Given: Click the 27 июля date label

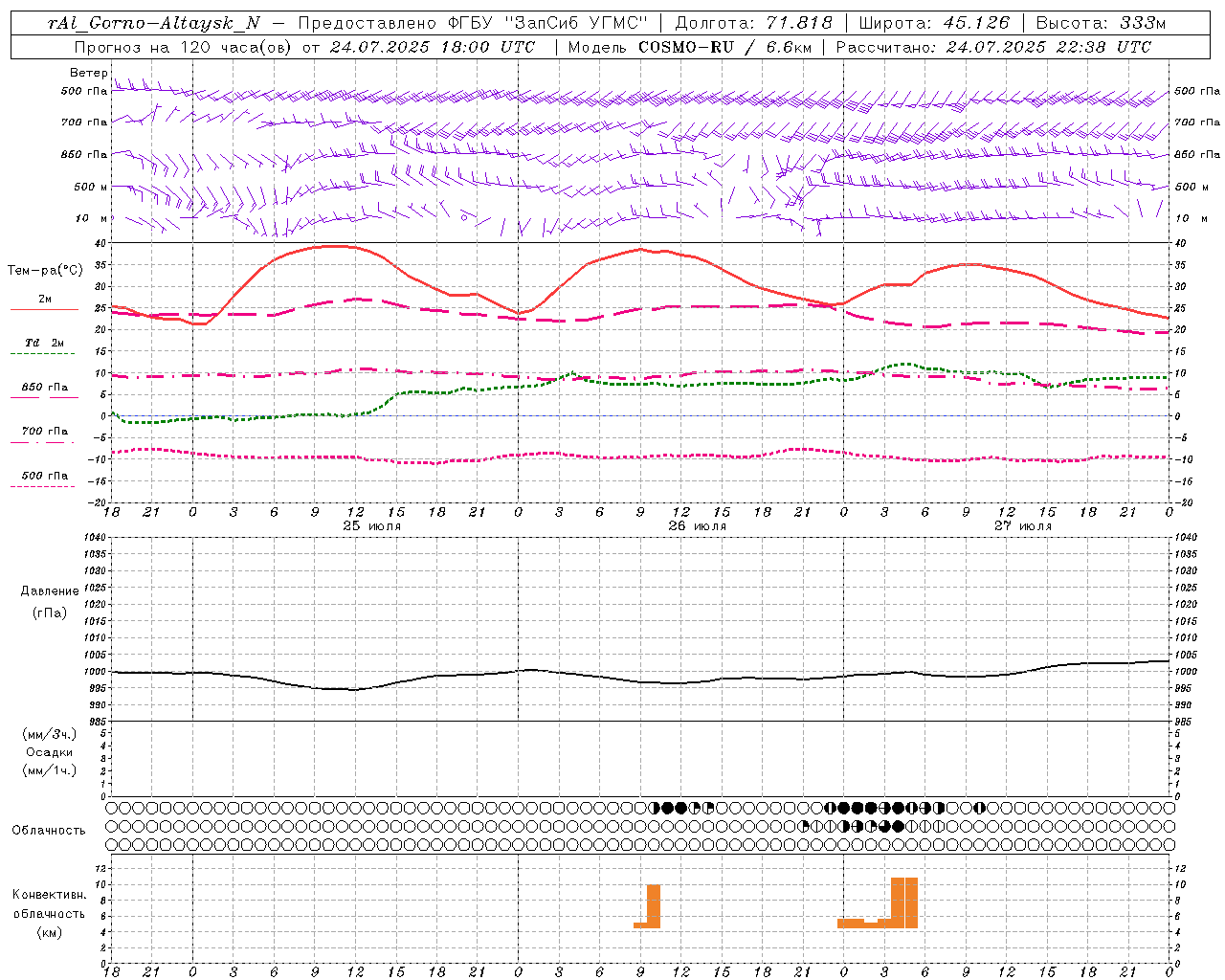Looking at the screenshot, I should coord(1023,526).
